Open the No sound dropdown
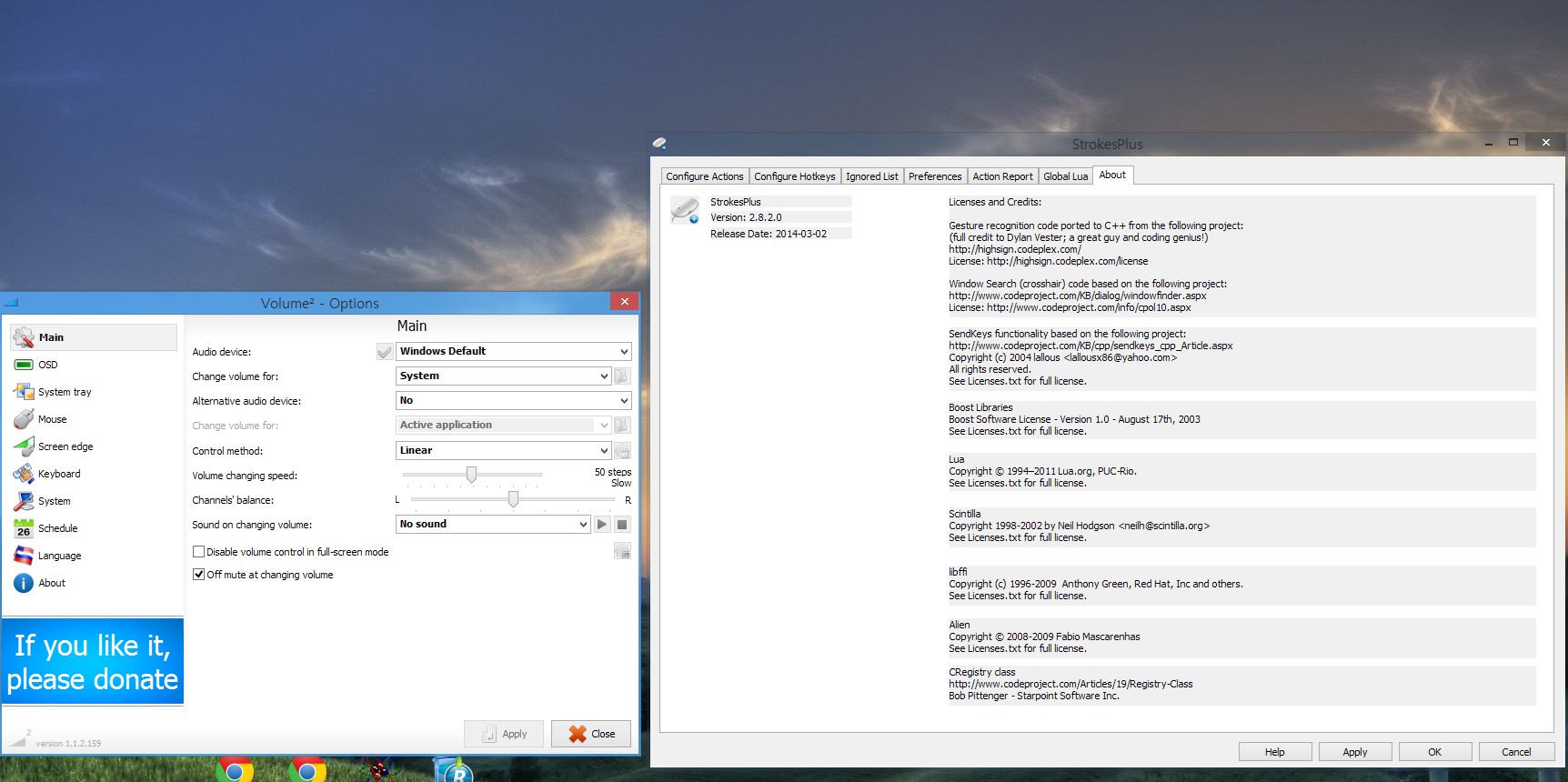This screenshot has width=1568, height=782. [x=493, y=524]
